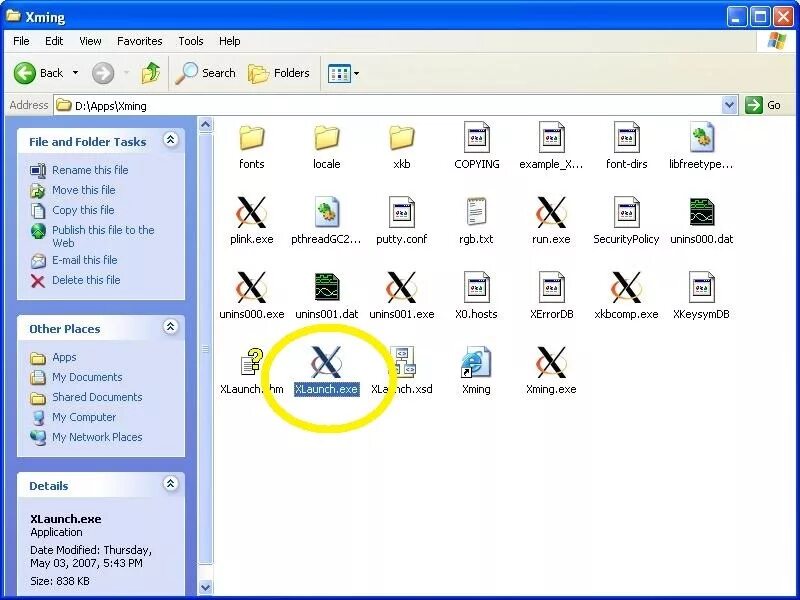Open the Tools menu
The image size is (800, 600).
point(190,41)
